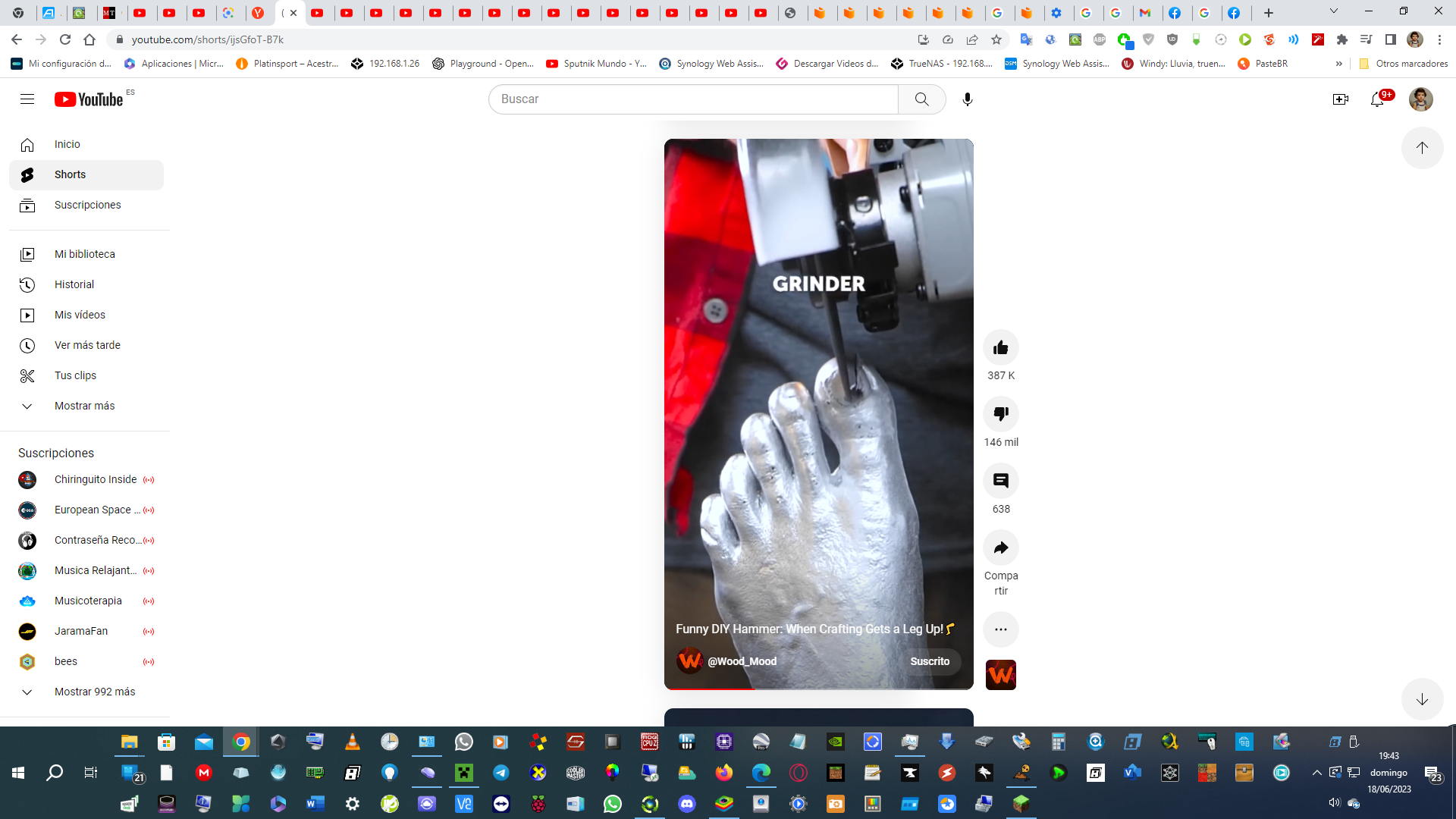Bookmark this page with star icon
The image size is (1456, 819).
click(x=996, y=39)
